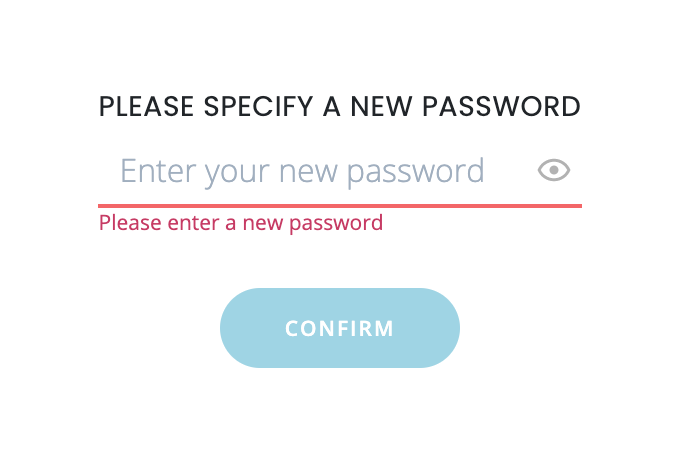
Task: Click the Confirm button
Action: point(340,328)
